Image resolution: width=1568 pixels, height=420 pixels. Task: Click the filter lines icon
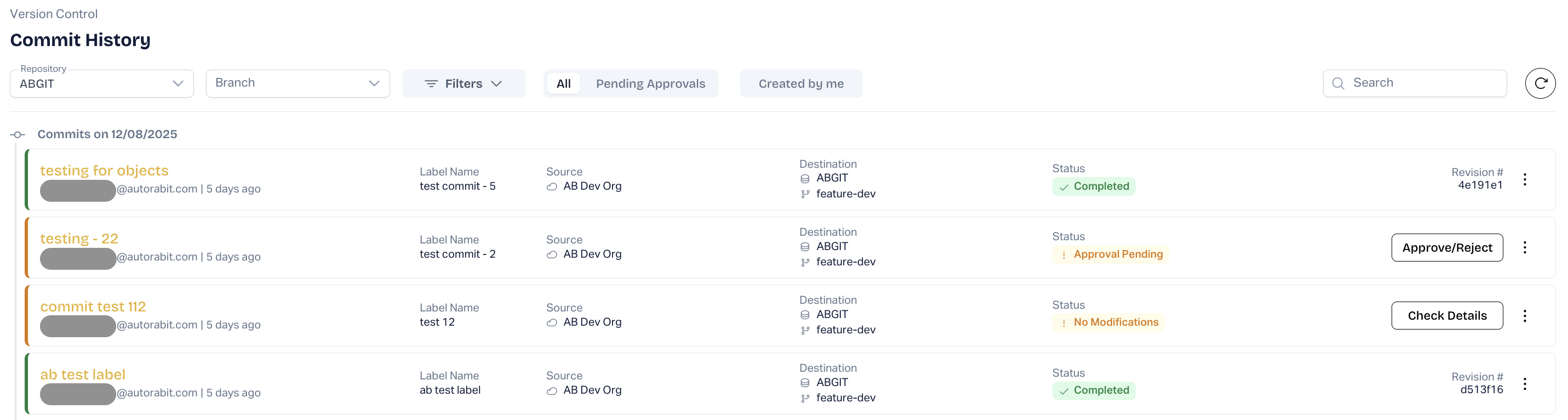[x=431, y=83]
